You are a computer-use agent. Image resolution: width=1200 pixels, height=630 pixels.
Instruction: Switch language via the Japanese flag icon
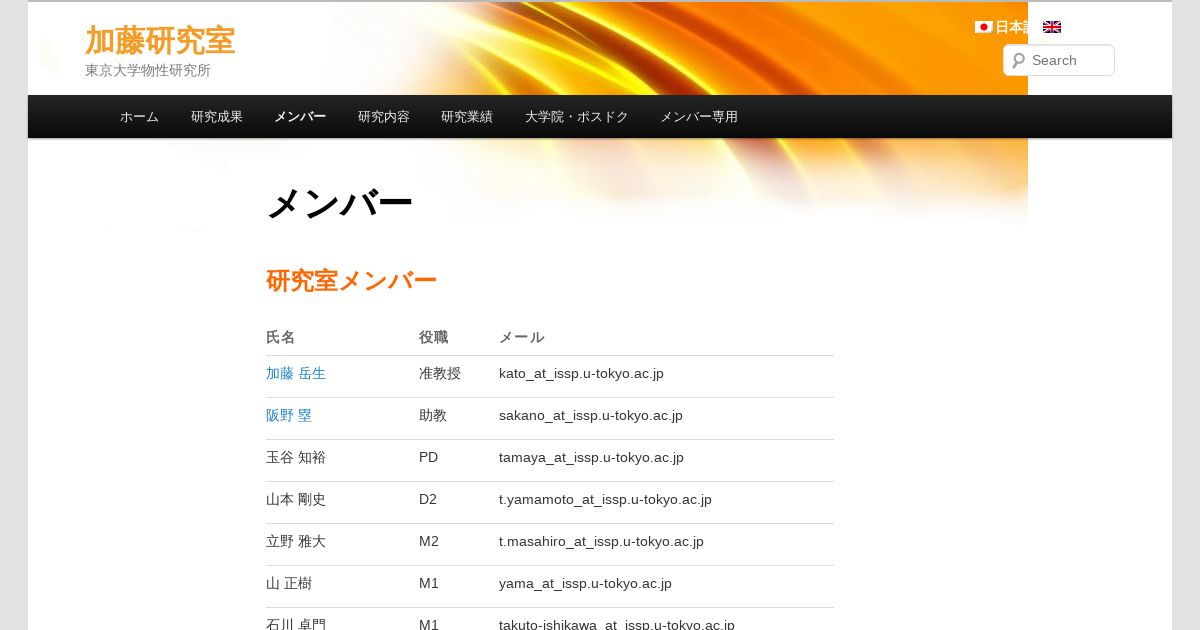point(983,27)
